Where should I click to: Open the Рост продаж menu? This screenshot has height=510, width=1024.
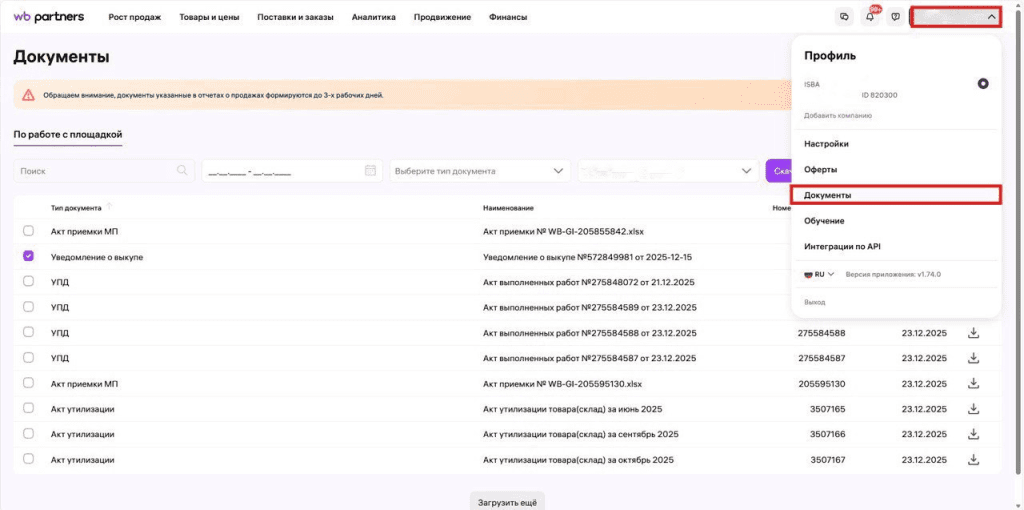tap(135, 18)
